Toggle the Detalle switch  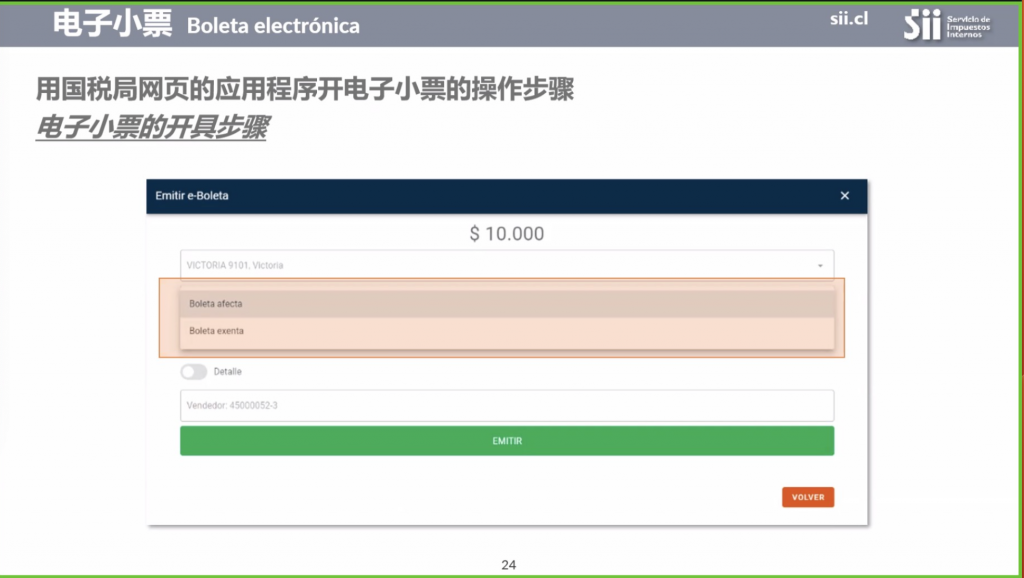tap(193, 372)
